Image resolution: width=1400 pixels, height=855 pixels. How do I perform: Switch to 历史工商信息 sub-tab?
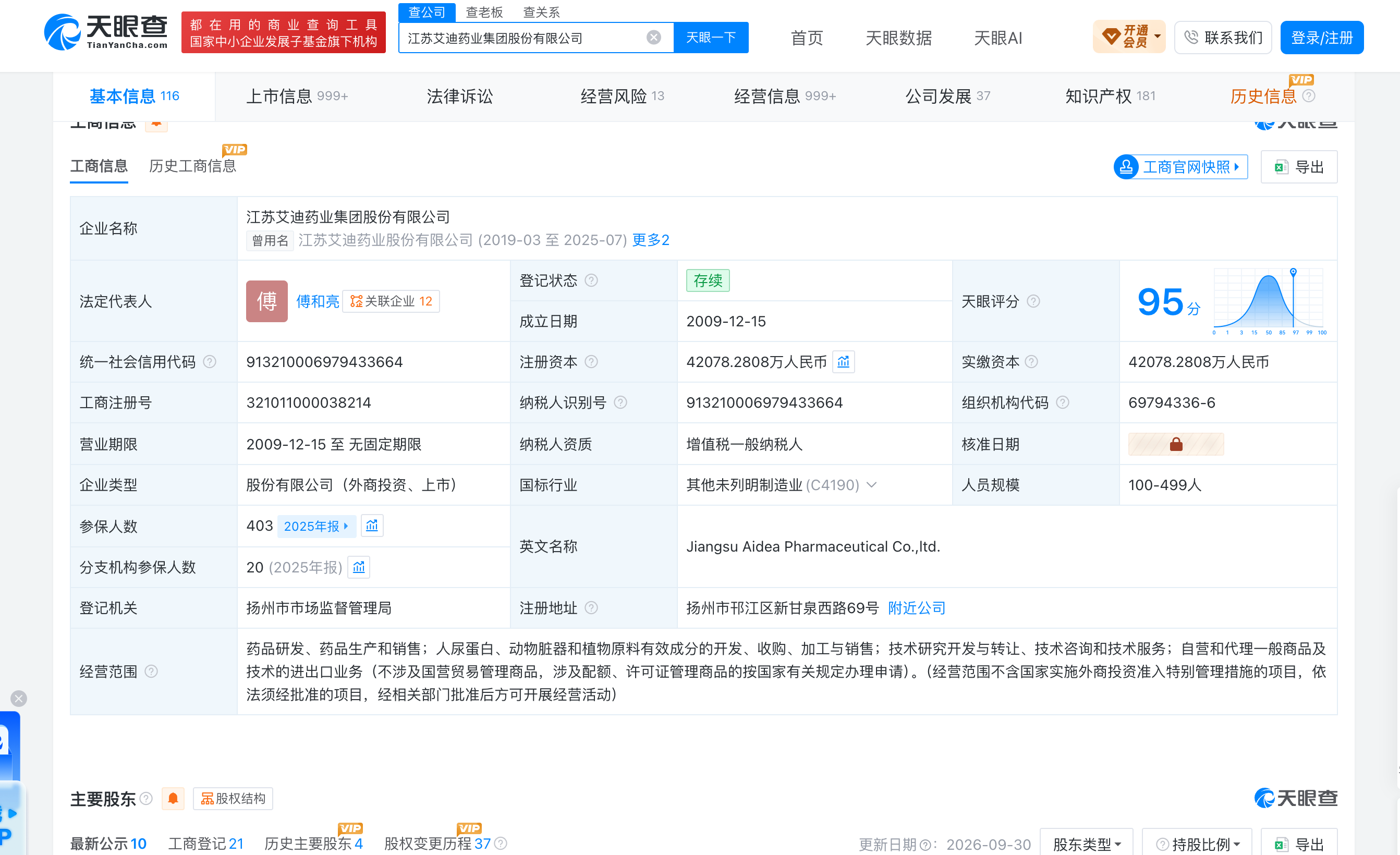click(x=192, y=166)
